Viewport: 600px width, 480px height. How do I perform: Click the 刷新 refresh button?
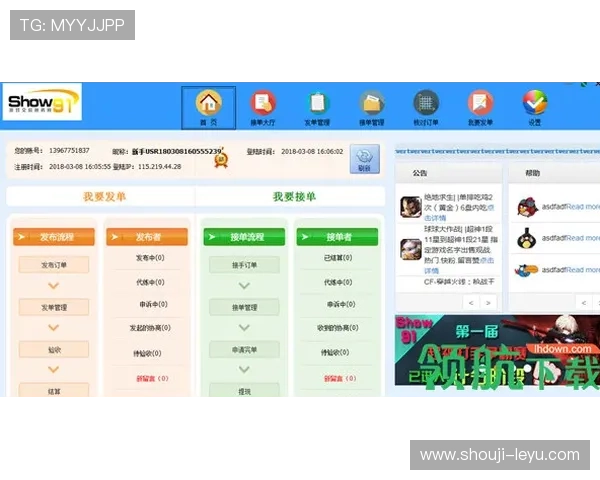365,159
